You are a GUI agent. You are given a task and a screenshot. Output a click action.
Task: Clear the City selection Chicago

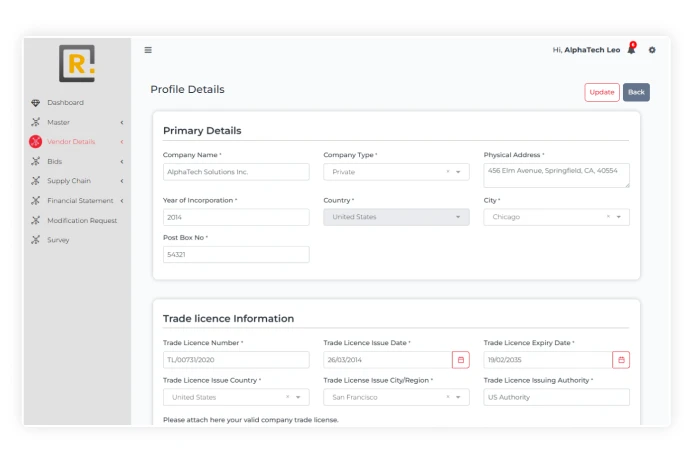point(608,217)
